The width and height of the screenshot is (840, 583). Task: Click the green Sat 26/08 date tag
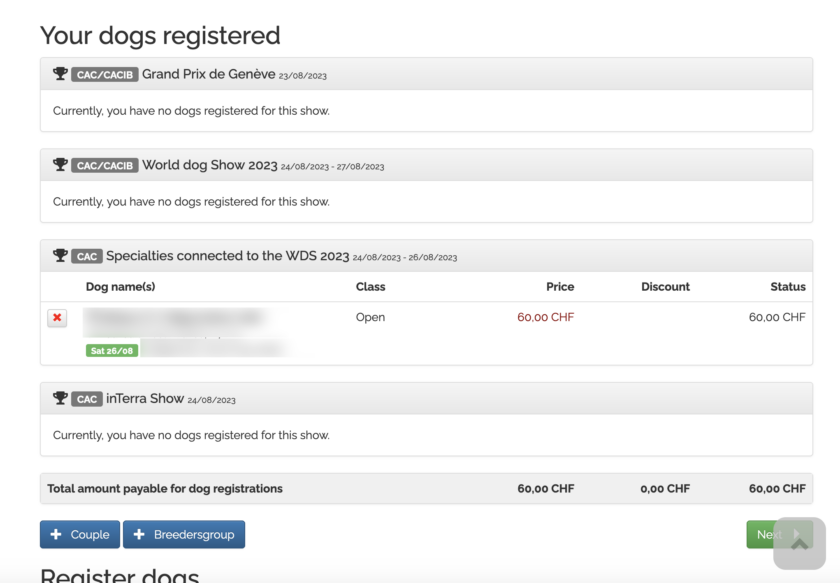[x=111, y=350]
